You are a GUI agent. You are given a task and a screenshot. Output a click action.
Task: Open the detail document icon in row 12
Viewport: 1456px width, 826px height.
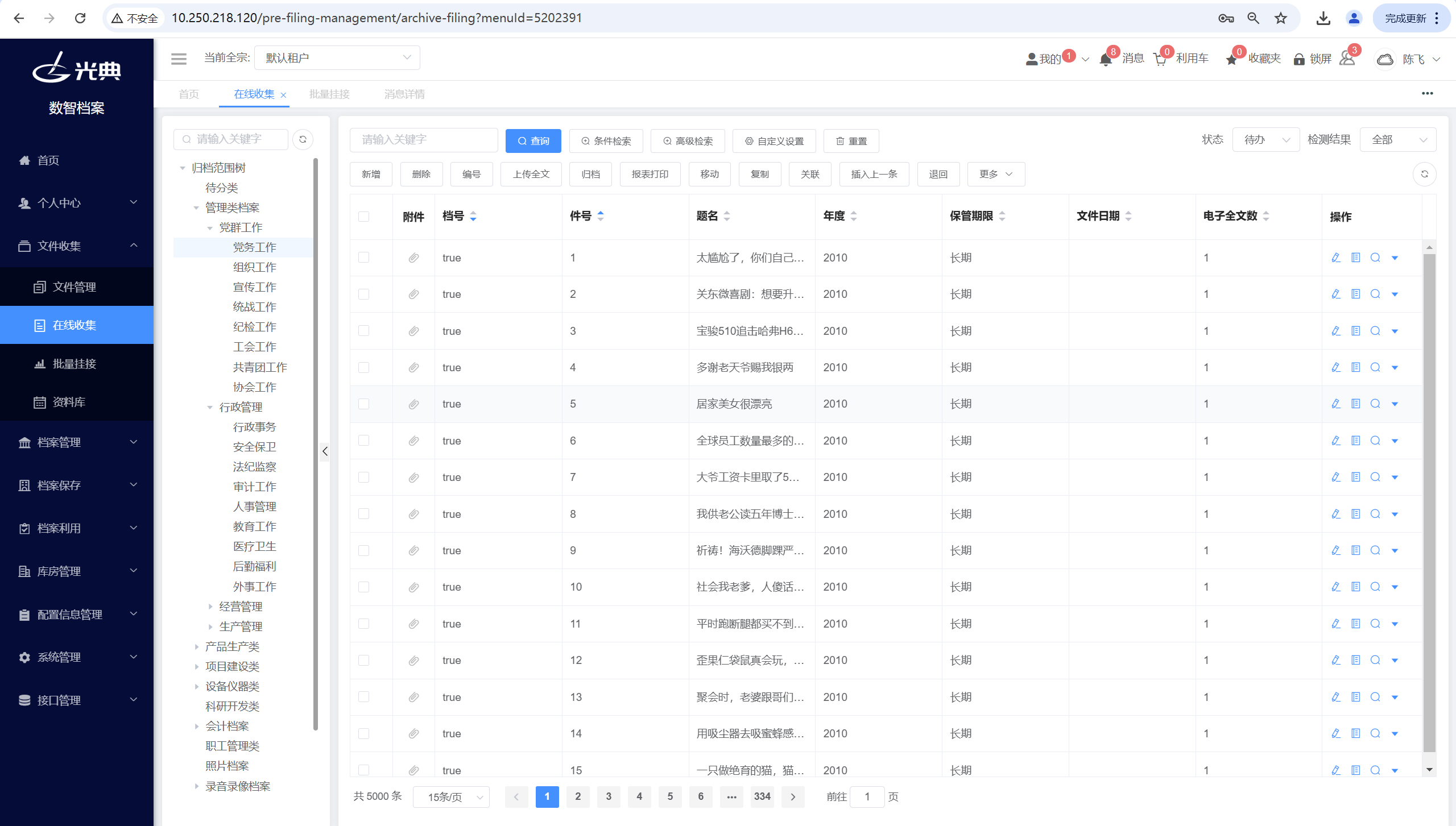(1356, 660)
